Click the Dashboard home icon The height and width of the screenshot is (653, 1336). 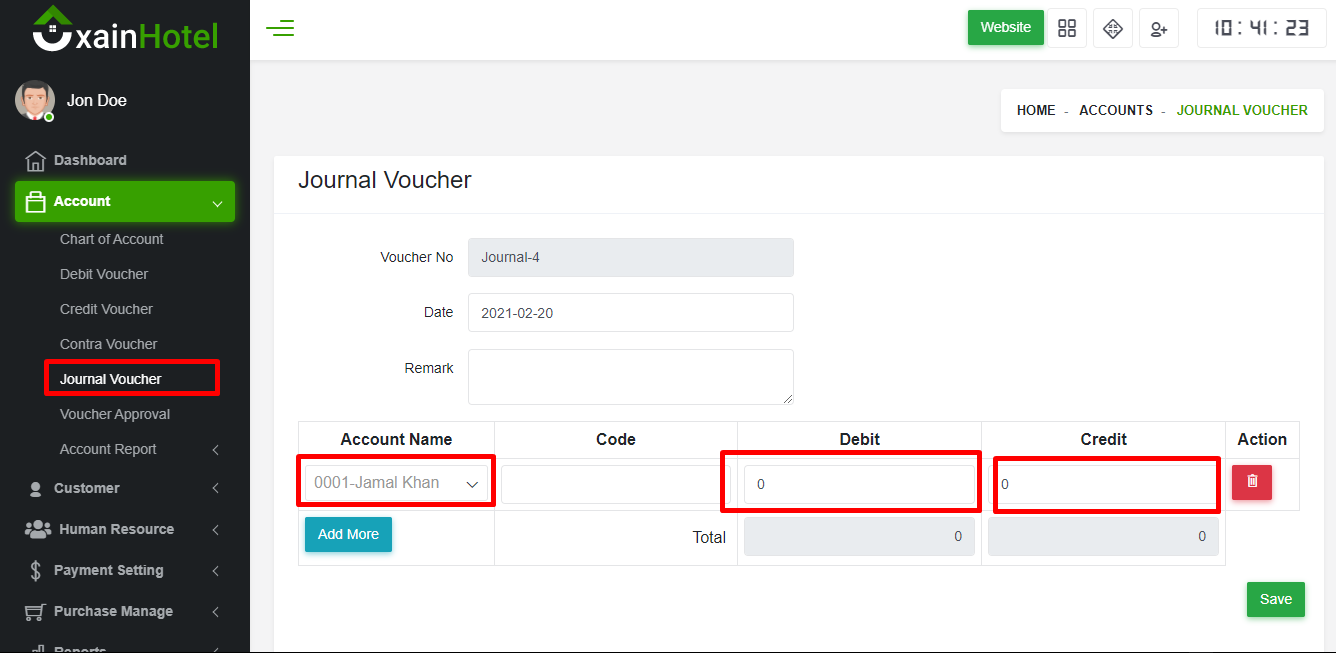tap(35, 161)
